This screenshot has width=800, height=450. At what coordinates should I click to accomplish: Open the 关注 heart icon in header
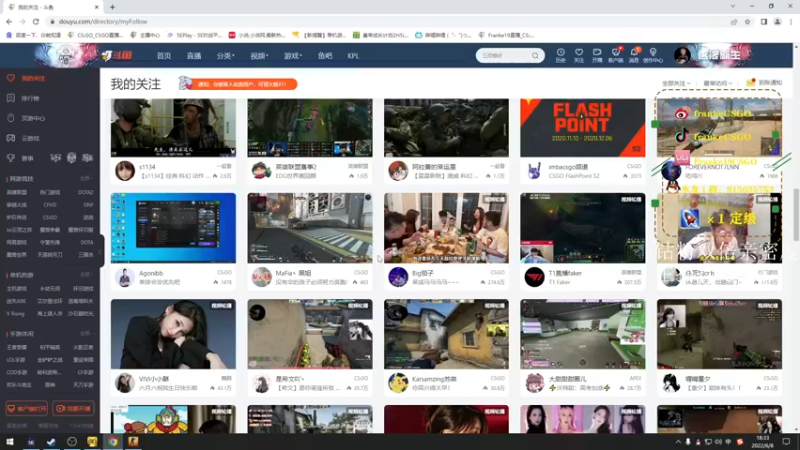(579, 55)
